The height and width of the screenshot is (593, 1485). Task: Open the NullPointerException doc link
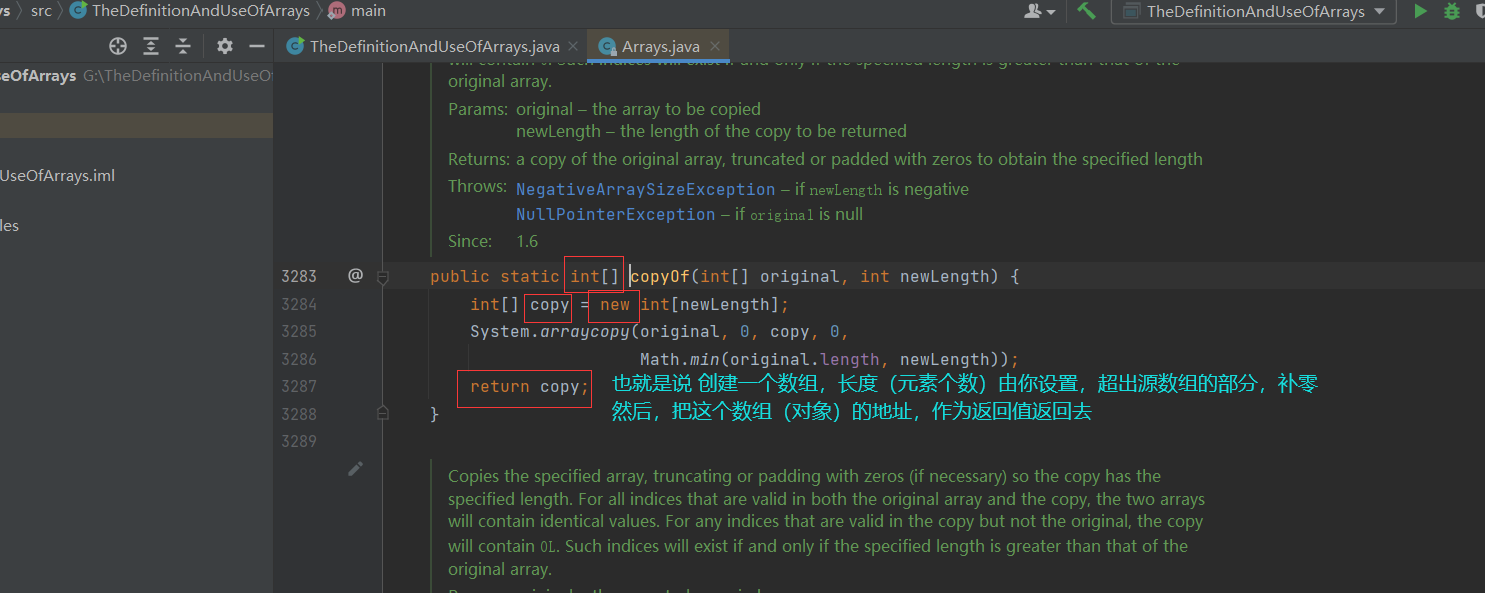click(x=616, y=214)
